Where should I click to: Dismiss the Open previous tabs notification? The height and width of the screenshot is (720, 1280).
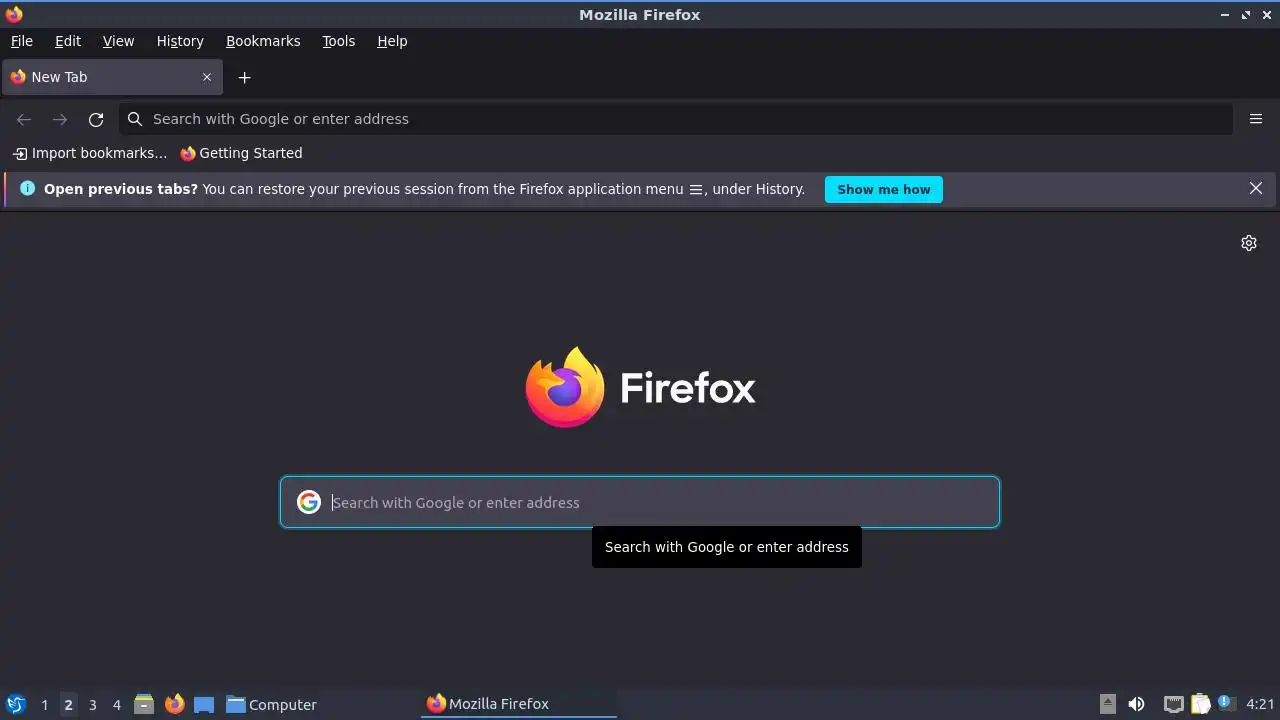pos(1256,188)
